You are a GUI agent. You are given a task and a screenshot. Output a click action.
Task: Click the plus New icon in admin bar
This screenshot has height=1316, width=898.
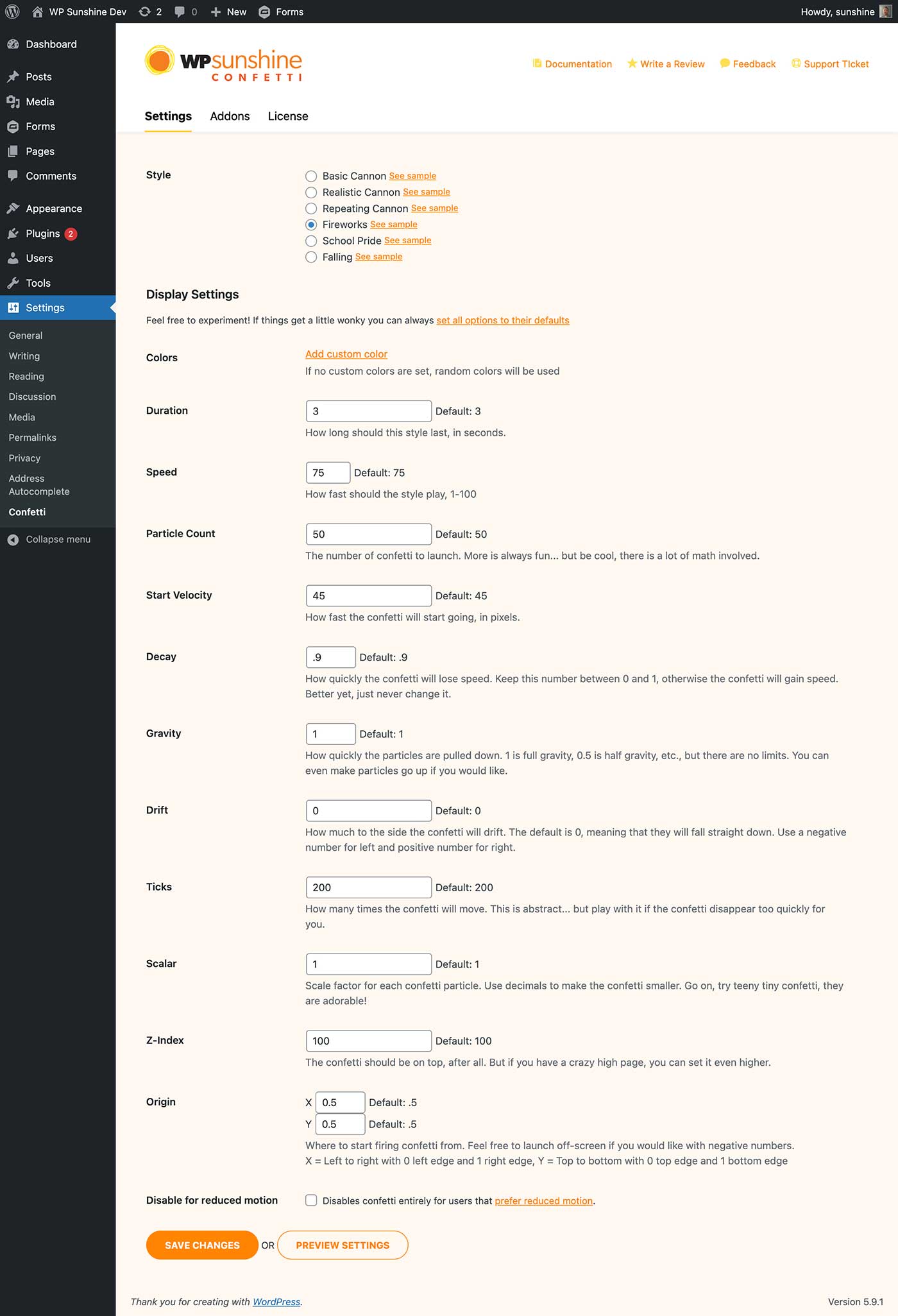[216, 12]
